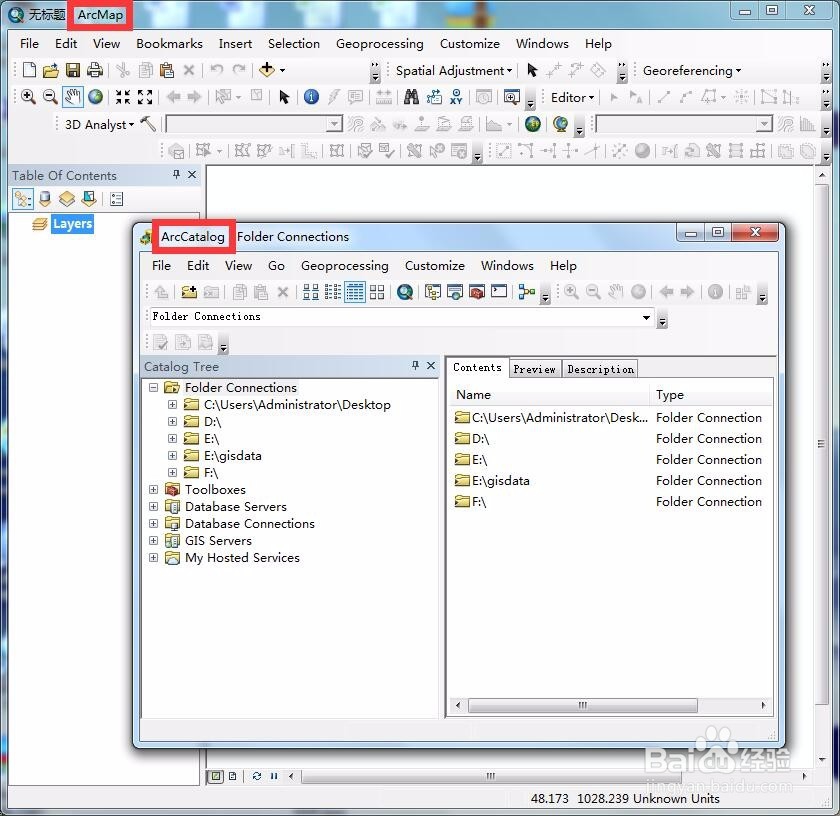Screen dimensions: 840x816
Task: Pin the Catalog Tree panel
Action: (415, 365)
